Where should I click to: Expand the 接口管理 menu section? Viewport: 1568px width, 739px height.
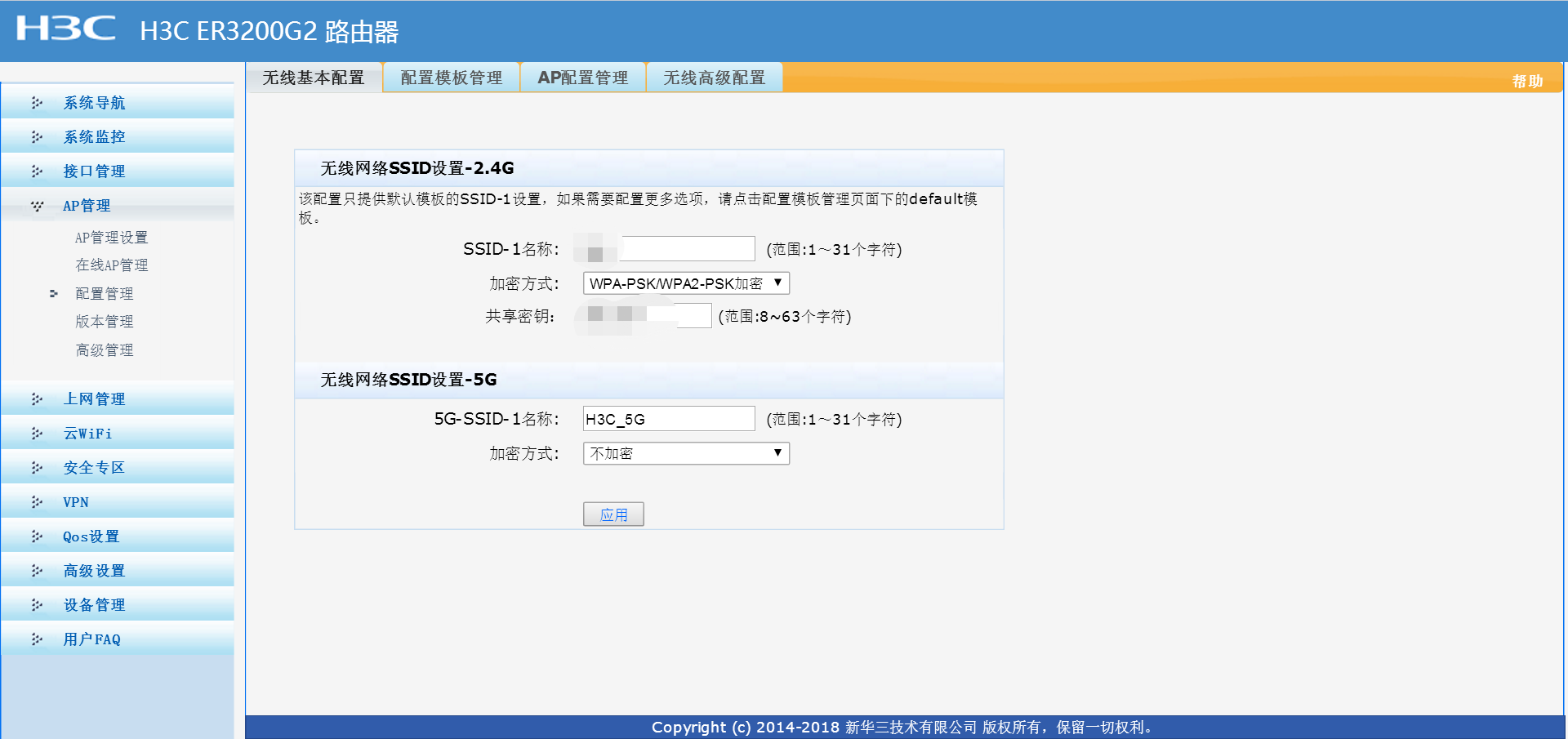click(118, 171)
